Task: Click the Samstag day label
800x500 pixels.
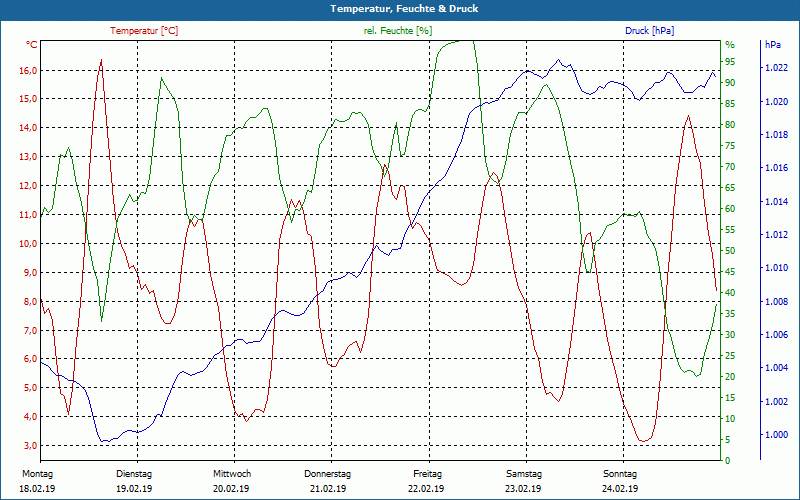Action: [x=523, y=474]
